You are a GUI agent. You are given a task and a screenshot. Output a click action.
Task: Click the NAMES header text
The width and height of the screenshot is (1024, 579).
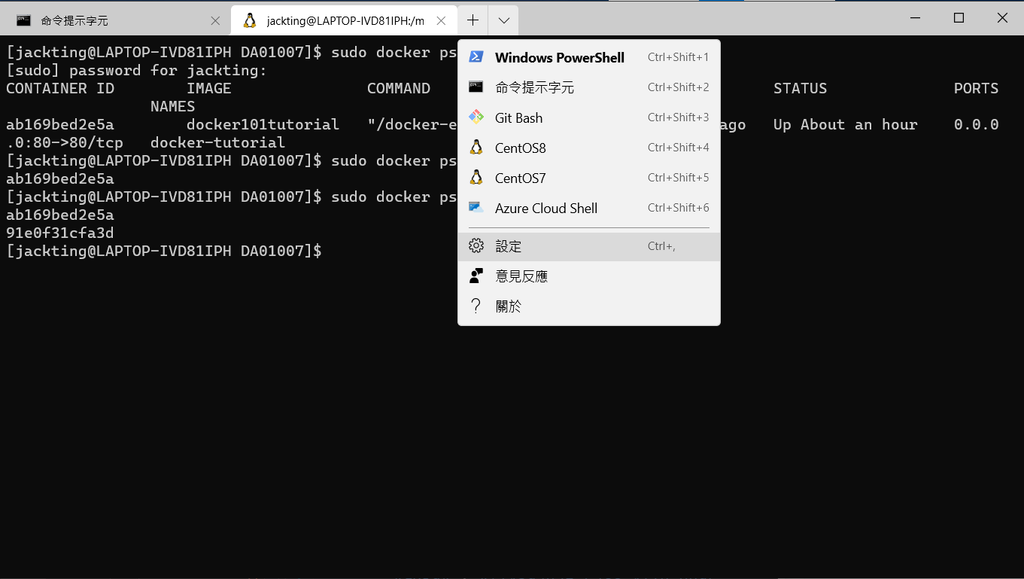[172, 106]
